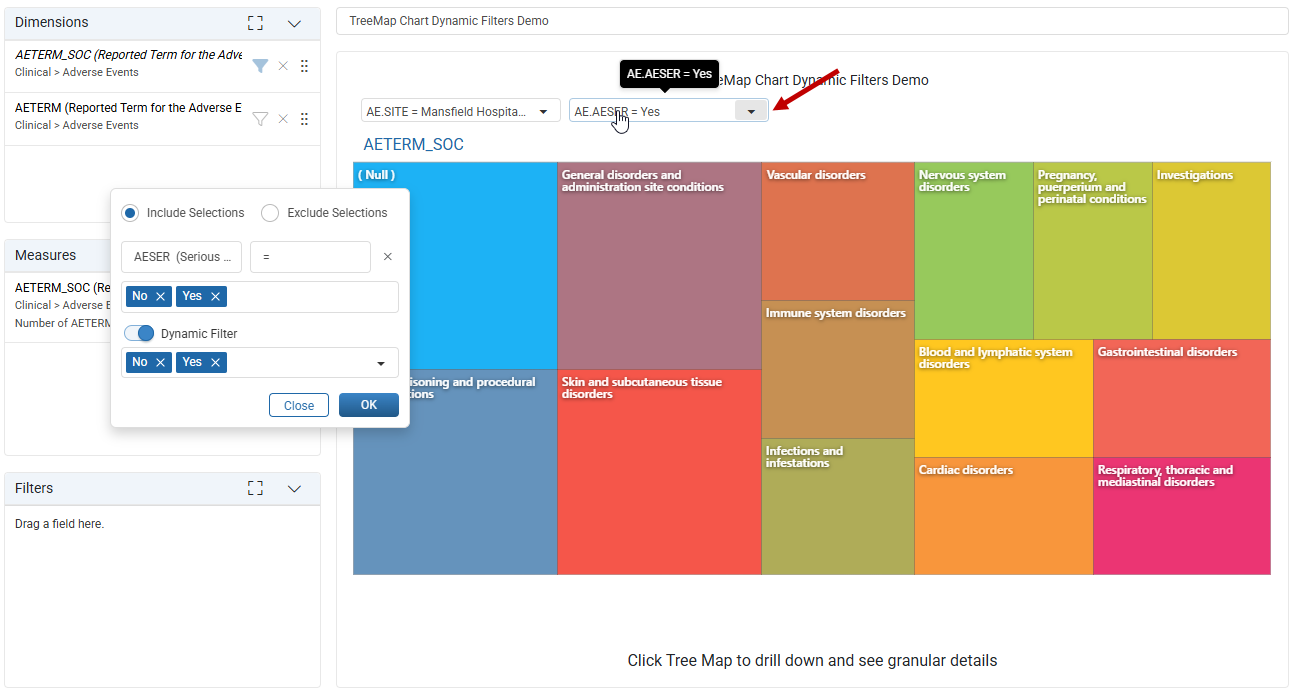Viewport: 1295px width, 694px height.
Task: Click the OK button in filter popup
Action: point(369,405)
